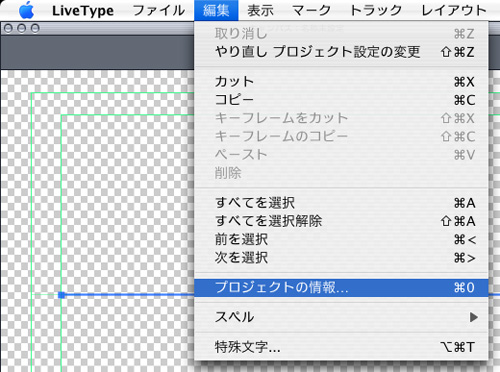Open プロジェクトの情報... dialog
This screenshot has height=372, width=500.
pyautogui.click(x=341, y=287)
